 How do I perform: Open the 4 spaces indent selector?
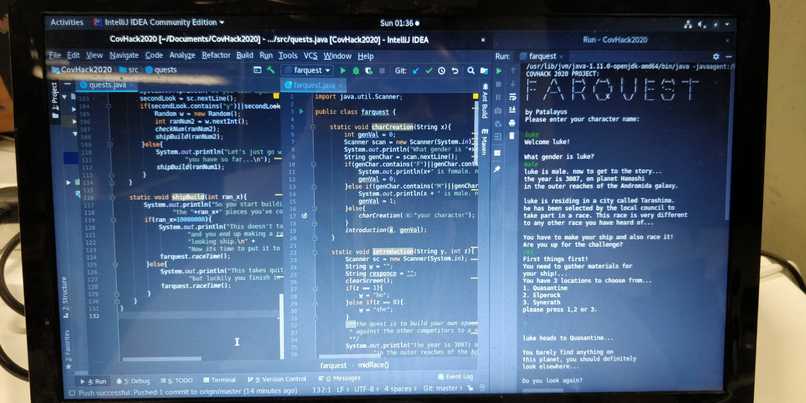(401, 389)
